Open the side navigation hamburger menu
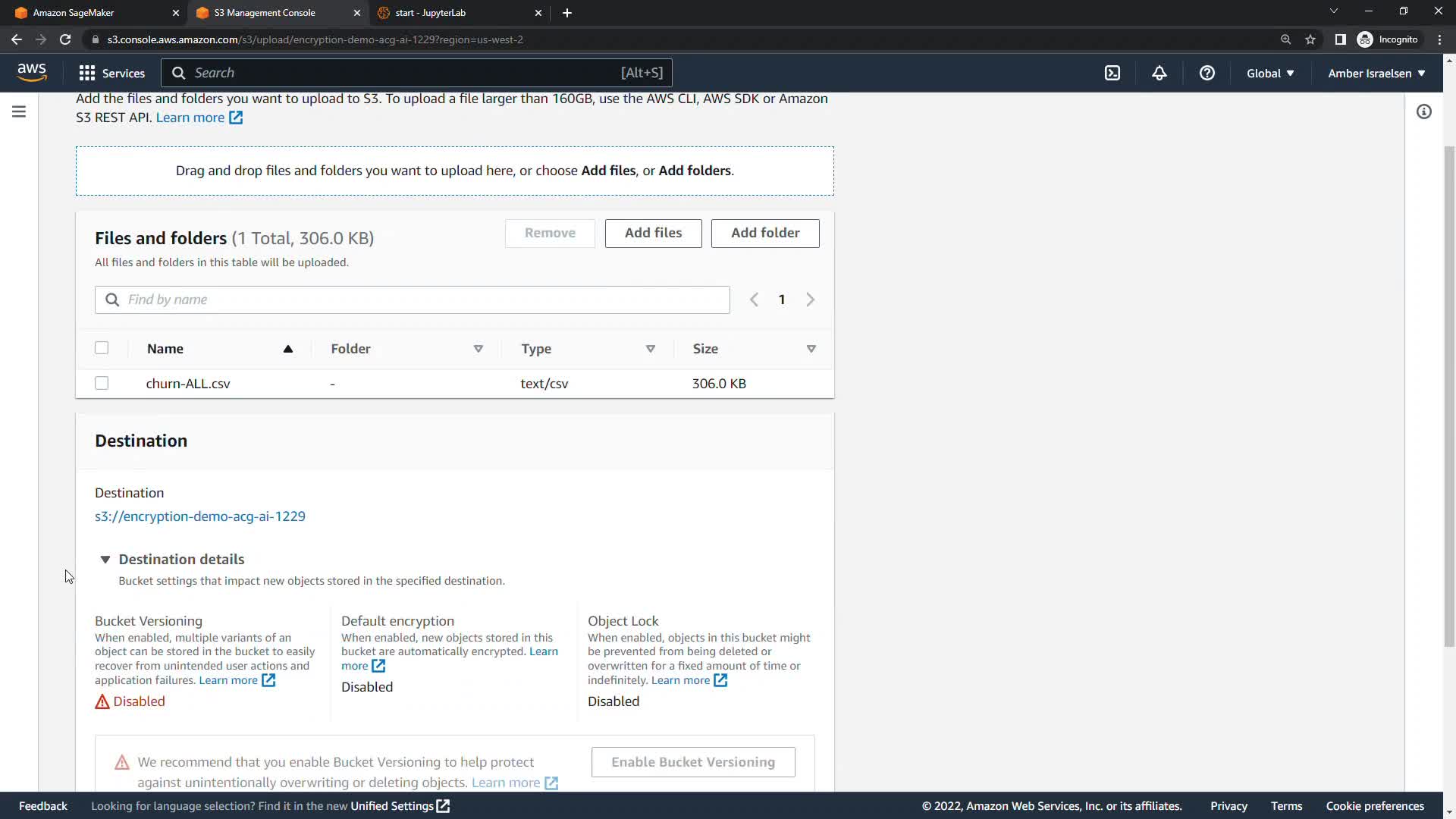Screen dimensions: 1456x819 [19, 112]
